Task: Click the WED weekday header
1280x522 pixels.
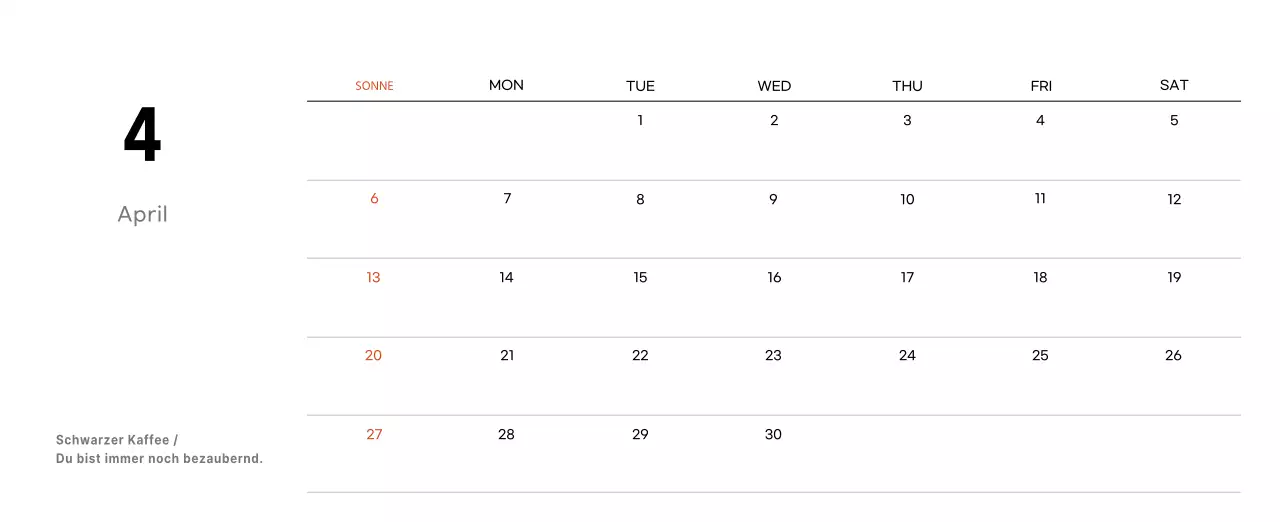Action: 774,86
